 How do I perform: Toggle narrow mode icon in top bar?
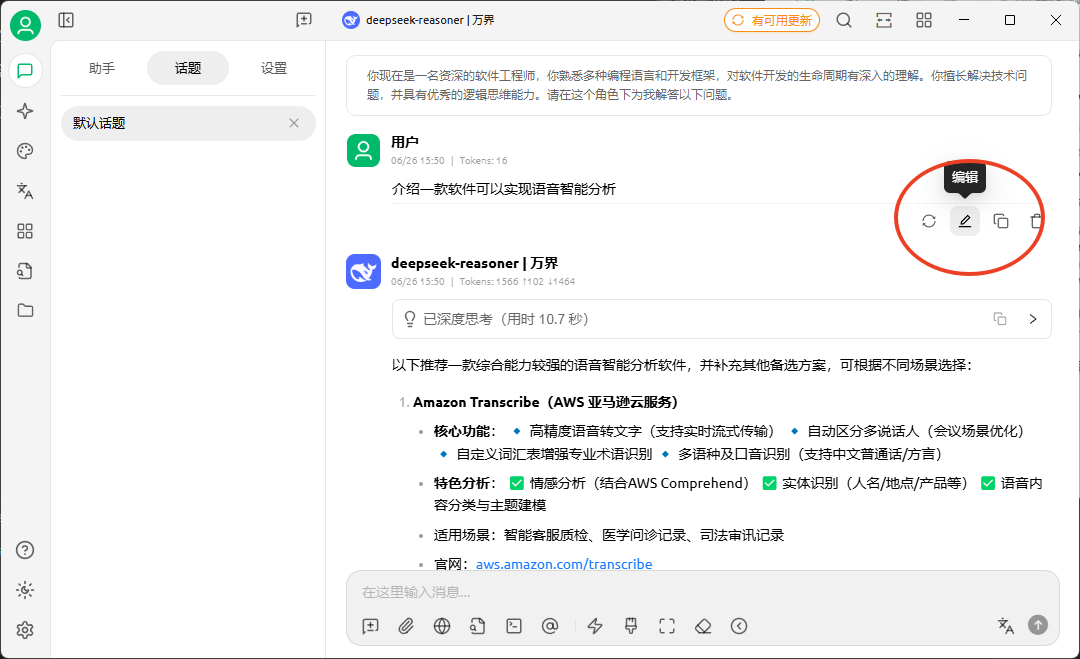[884, 20]
